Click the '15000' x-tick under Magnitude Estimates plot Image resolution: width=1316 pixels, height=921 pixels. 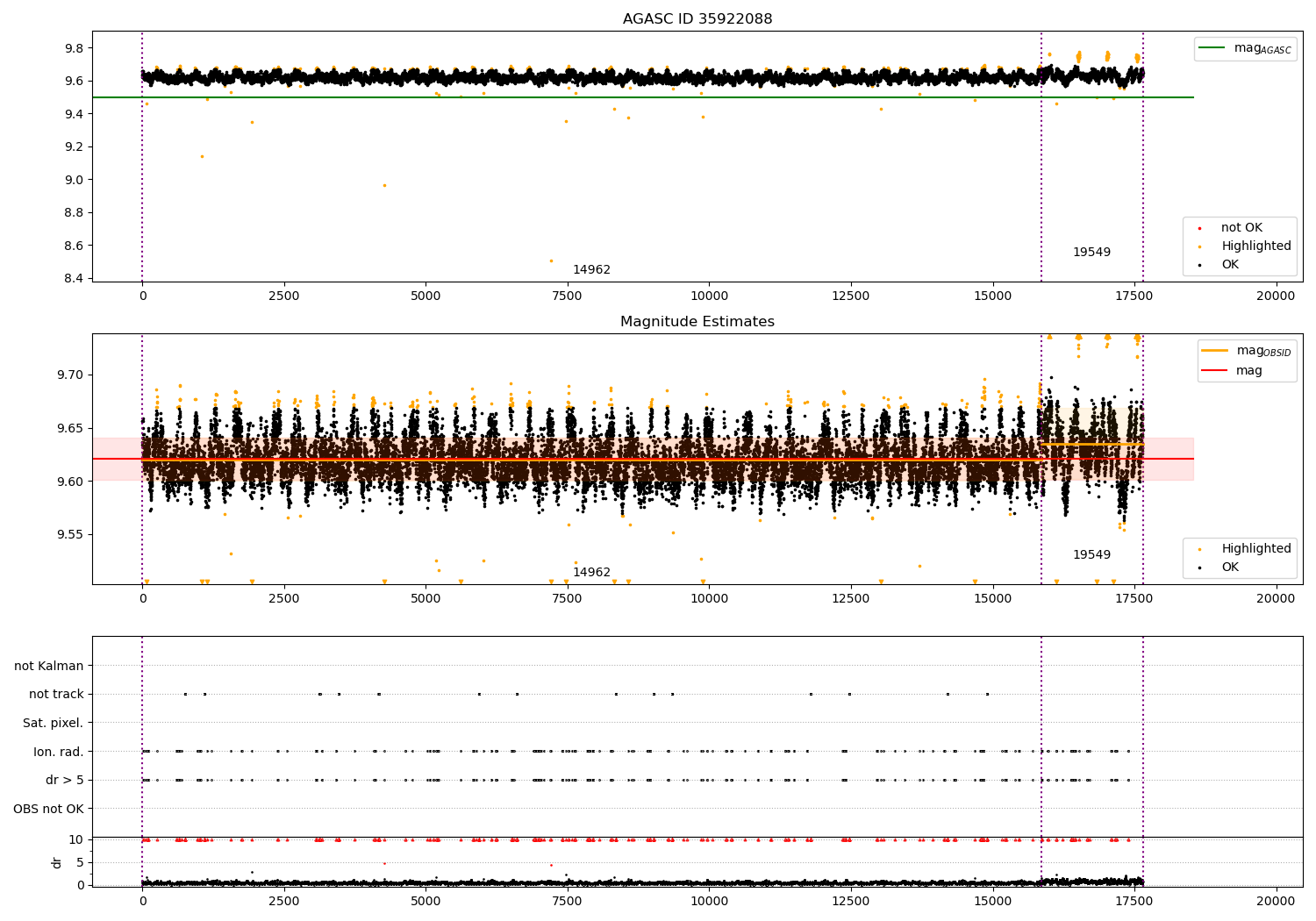point(992,599)
